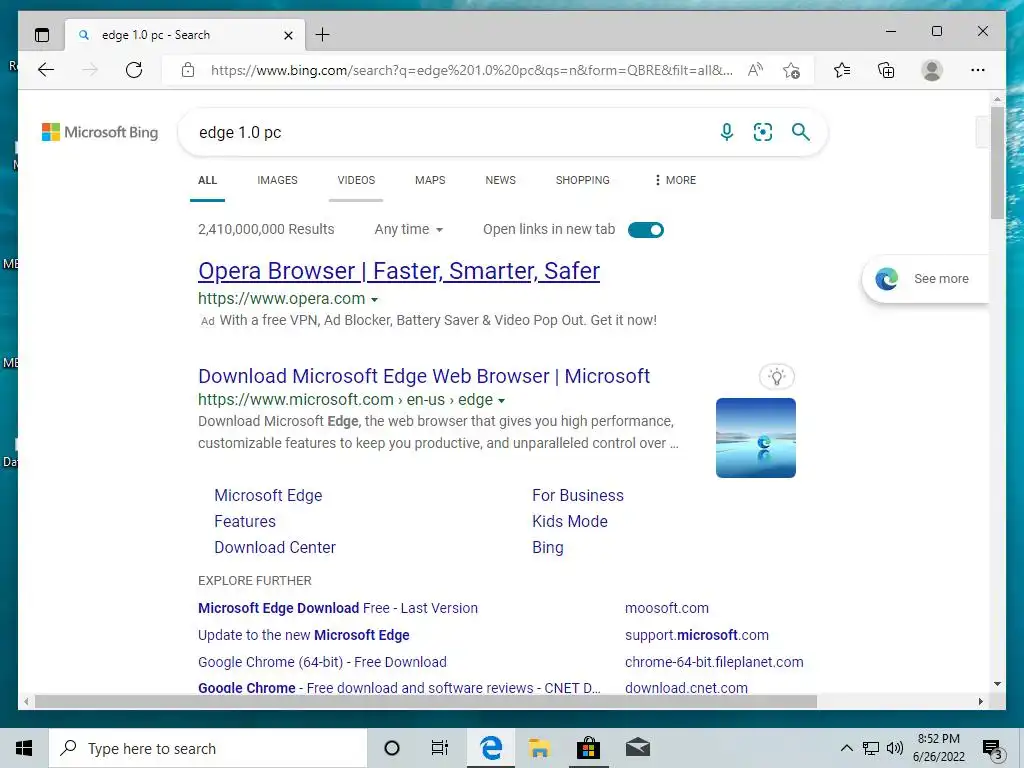
Task: Open the Bing sublink
Action: click(548, 548)
